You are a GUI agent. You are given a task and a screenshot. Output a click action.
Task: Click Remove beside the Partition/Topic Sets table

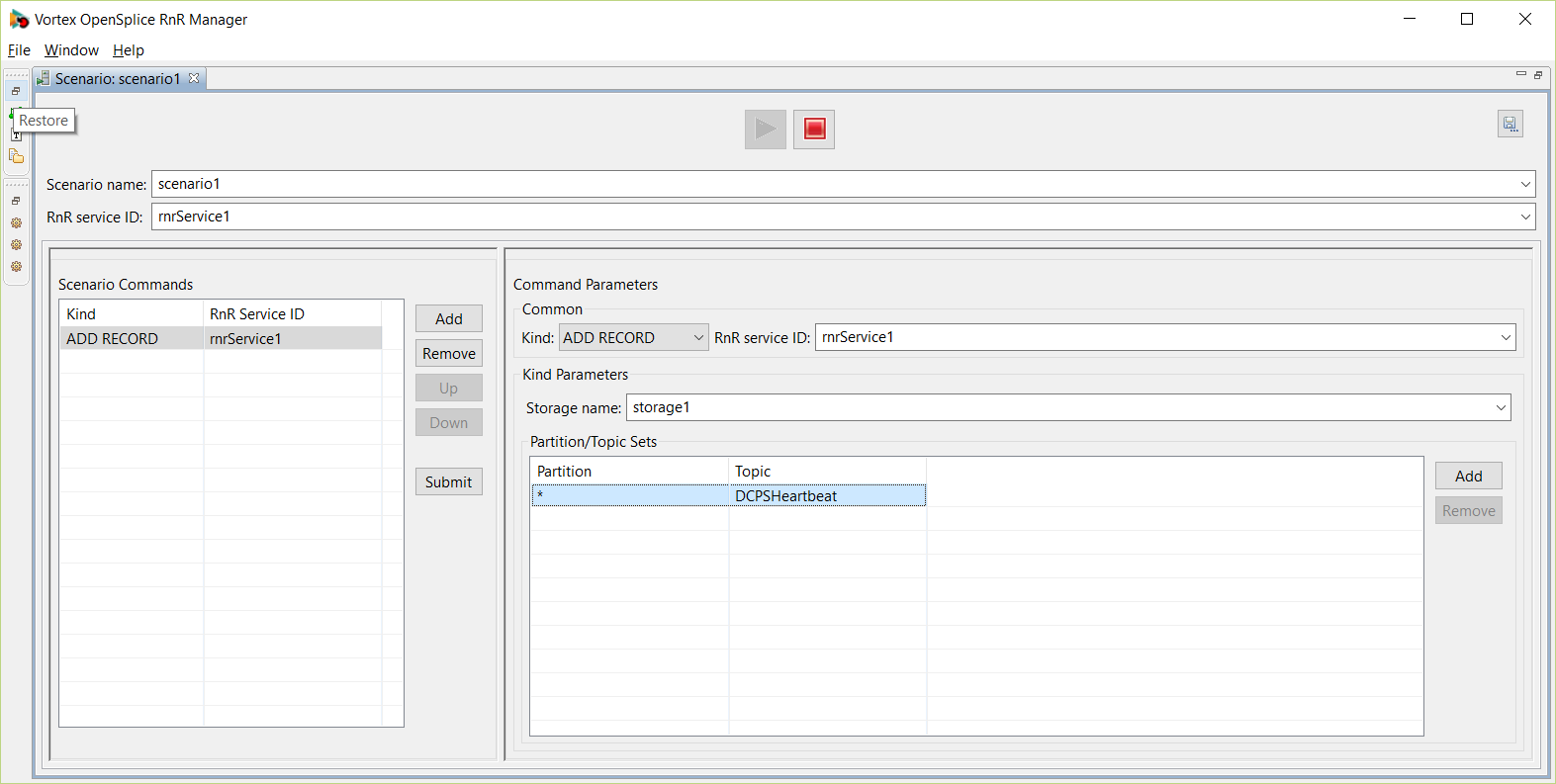[x=1469, y=510]
